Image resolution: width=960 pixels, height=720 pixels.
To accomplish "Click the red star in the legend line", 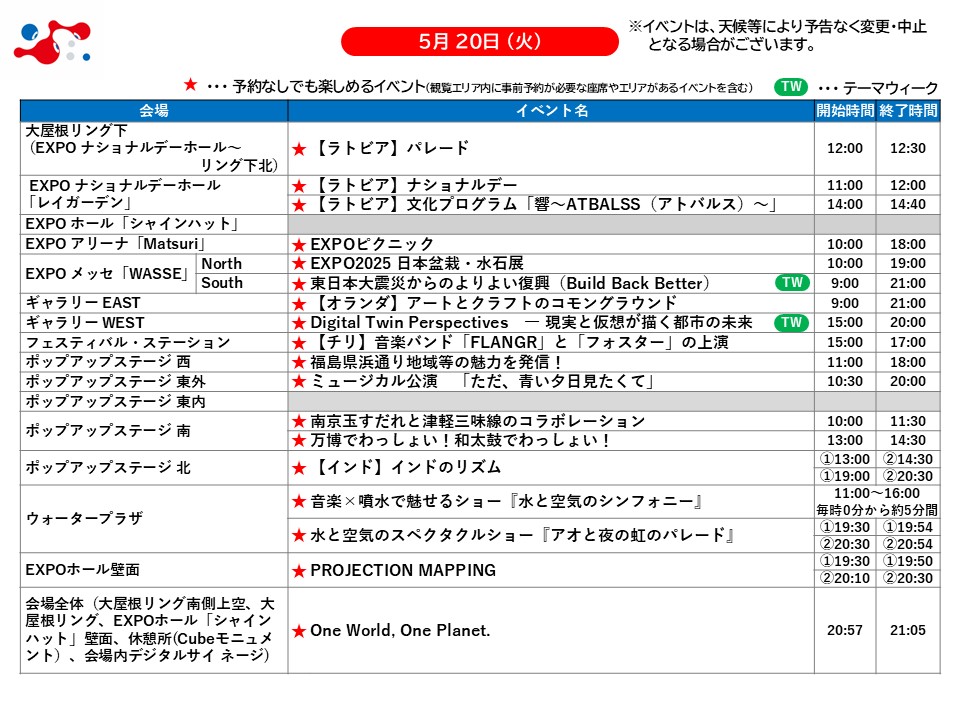I will (190, 84).
